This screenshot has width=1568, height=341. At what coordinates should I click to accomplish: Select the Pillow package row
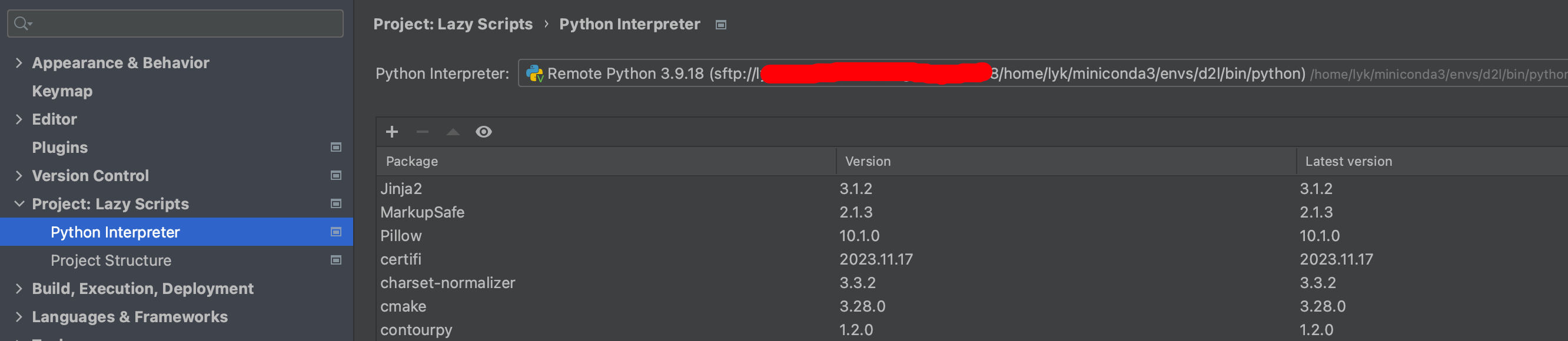click(x=972, y=236)
